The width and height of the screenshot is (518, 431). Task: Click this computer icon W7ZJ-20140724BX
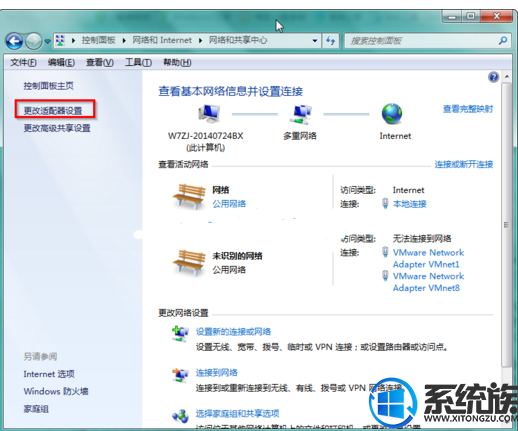click(209, 113)
